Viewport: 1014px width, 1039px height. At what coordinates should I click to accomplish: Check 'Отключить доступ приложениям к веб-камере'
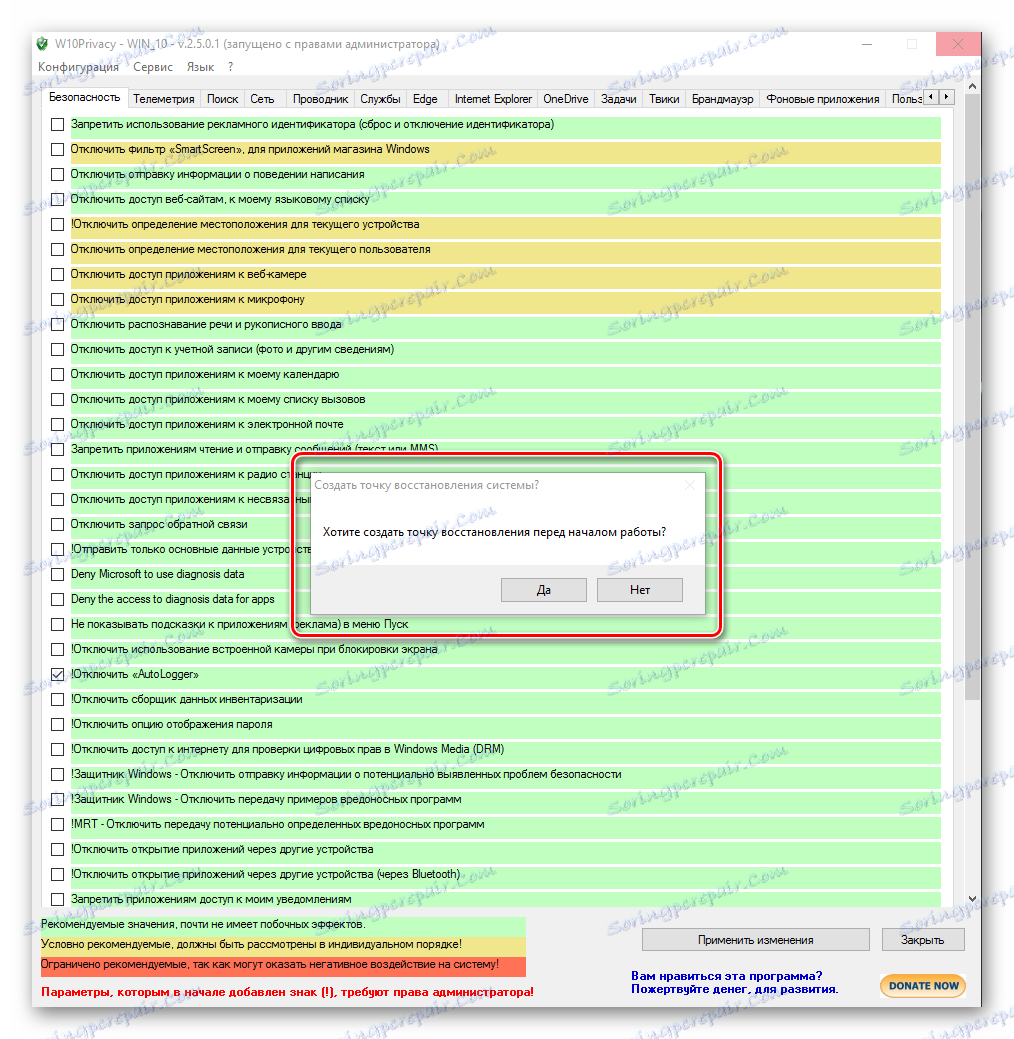57,274
